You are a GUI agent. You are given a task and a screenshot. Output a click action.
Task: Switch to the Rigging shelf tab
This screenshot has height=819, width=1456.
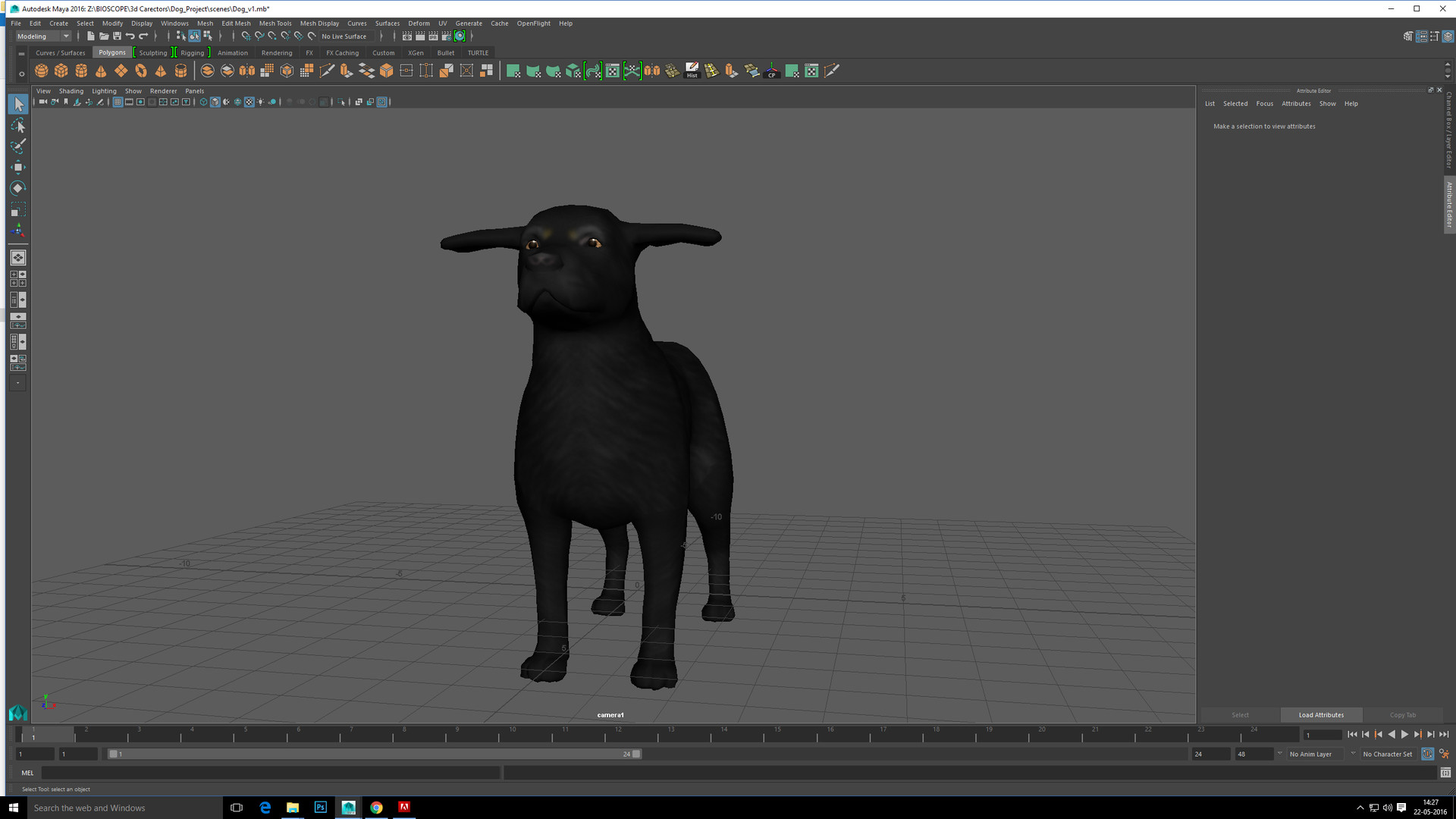pyautogui.click(x=192, y=52)
